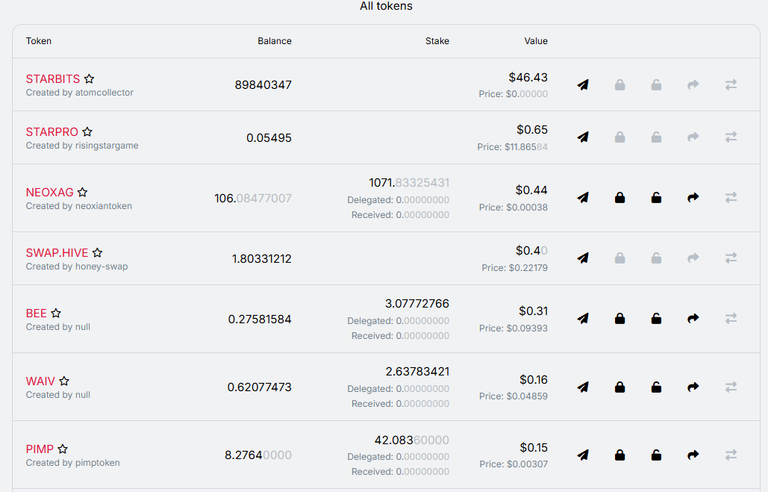Stake WAIV with the closed lock icon
The width and height of the screenshot is (768, 492).
coord(620,387)
